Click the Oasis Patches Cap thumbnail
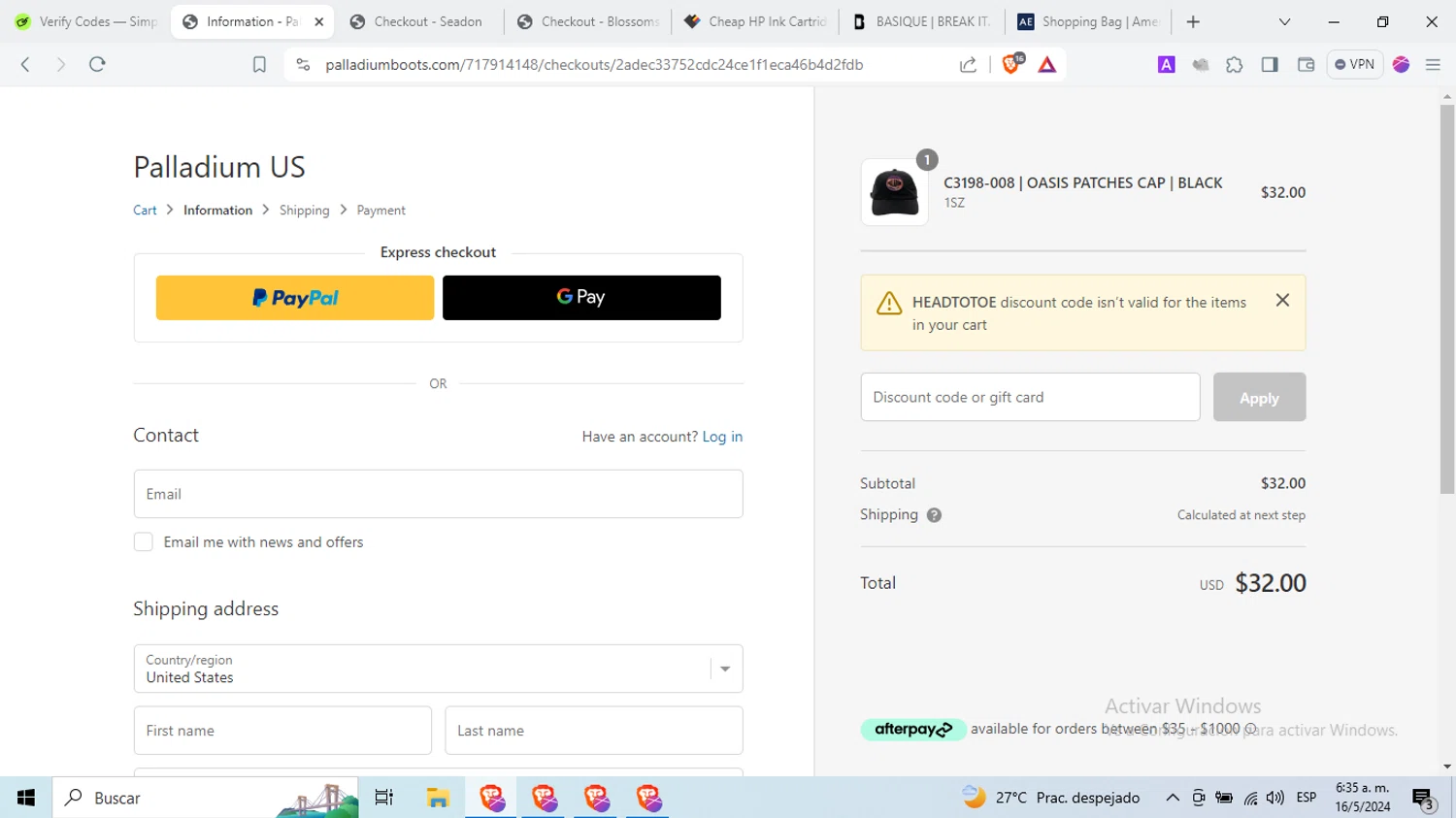 [894, 192]
